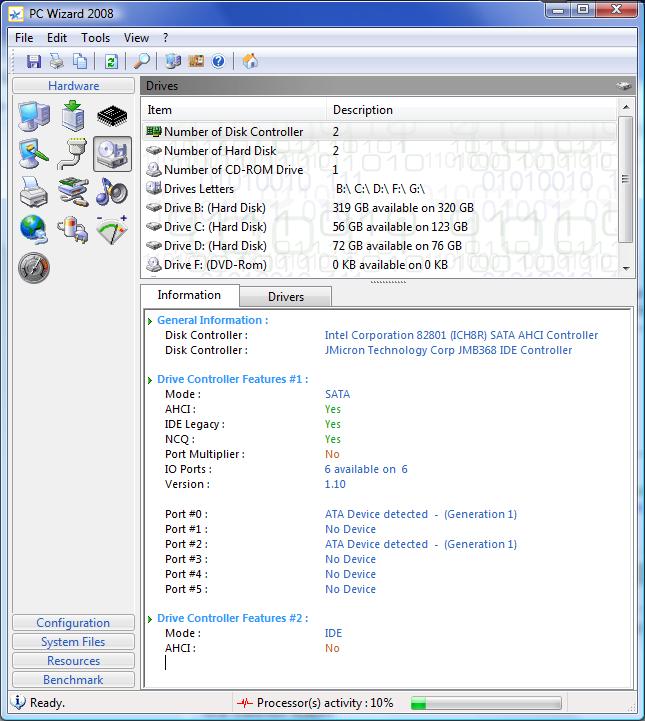645x721 pixels.
Task: Collapse the General Information section arrow
Action: (x=150, y=321)
